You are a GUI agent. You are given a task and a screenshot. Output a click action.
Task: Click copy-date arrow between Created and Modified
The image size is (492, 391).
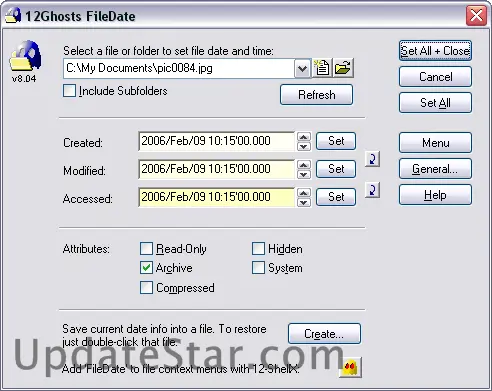pos(372,159)
